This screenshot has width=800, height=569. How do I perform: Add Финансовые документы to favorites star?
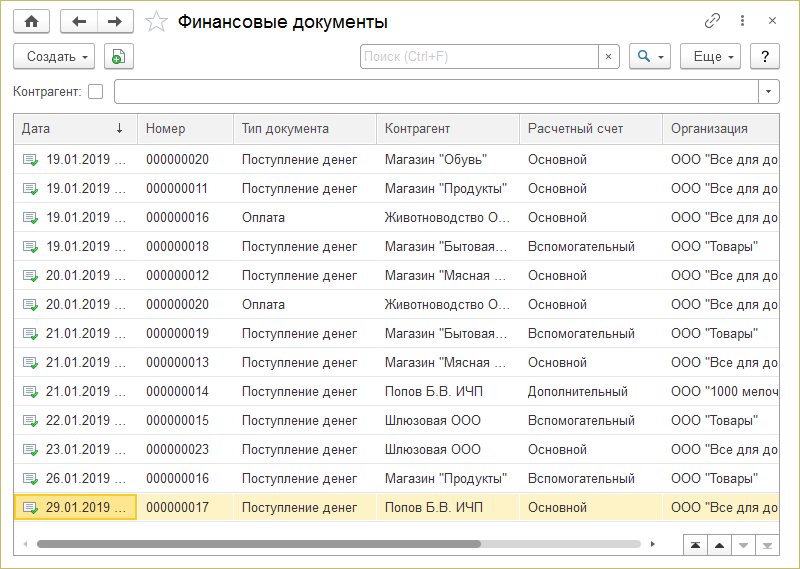156,22
